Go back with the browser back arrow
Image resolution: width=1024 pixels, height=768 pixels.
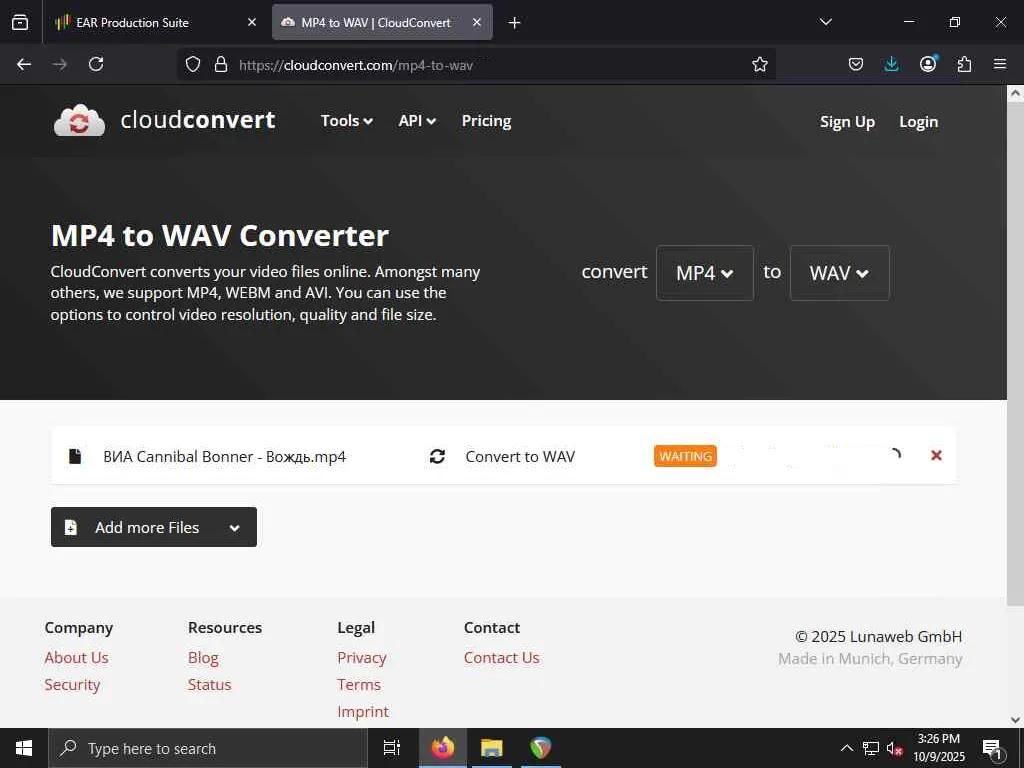(x=24, y=64)
